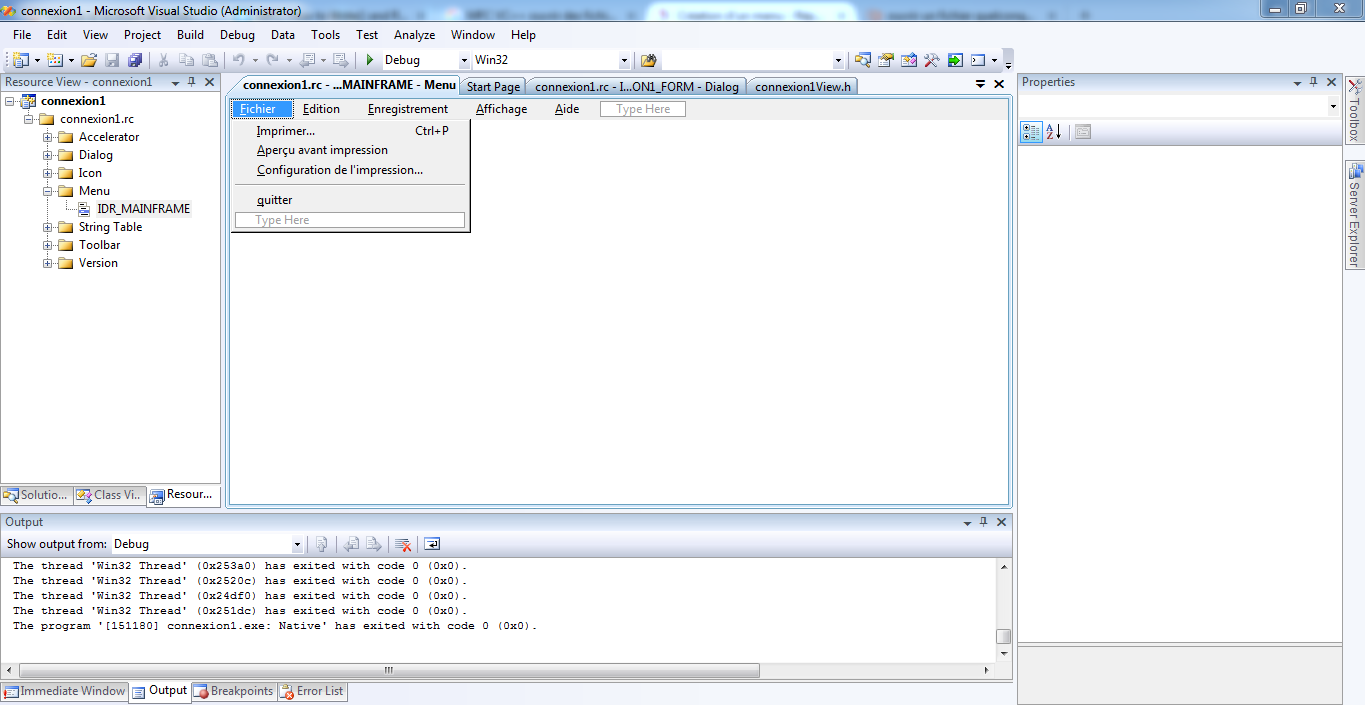
Task: Click the Type Here box under quitter
Action: 350,220
